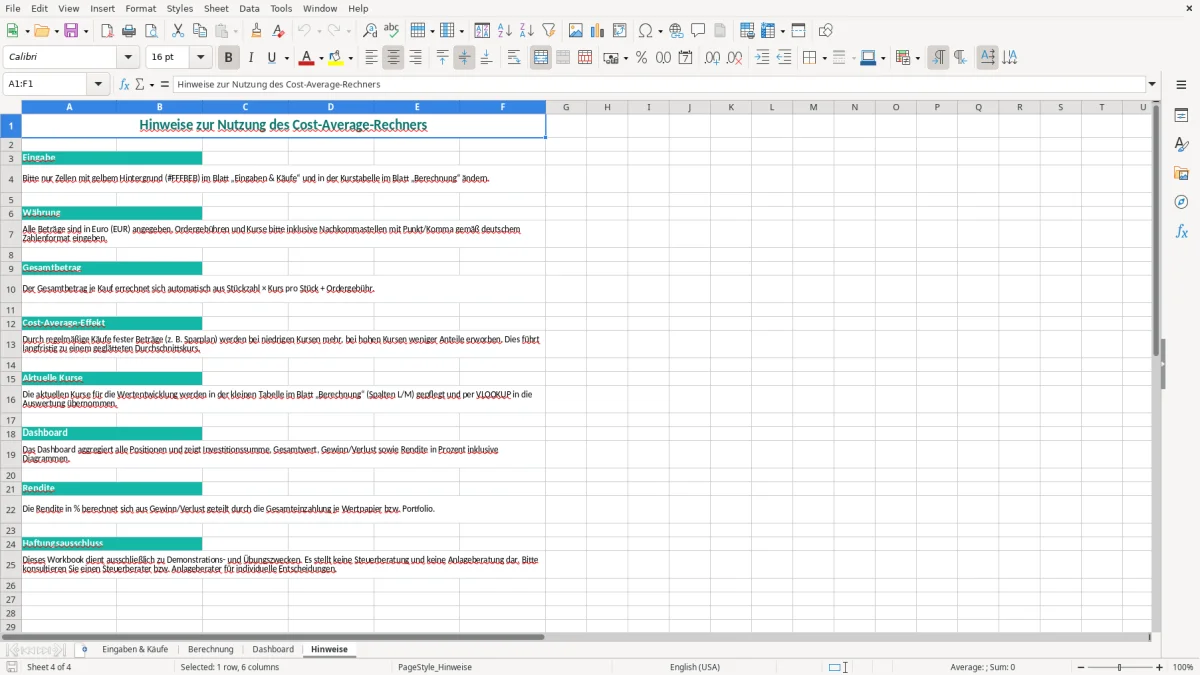Open the font size dropdown
Screen dimensions: 1200x675
click(201, 58)
